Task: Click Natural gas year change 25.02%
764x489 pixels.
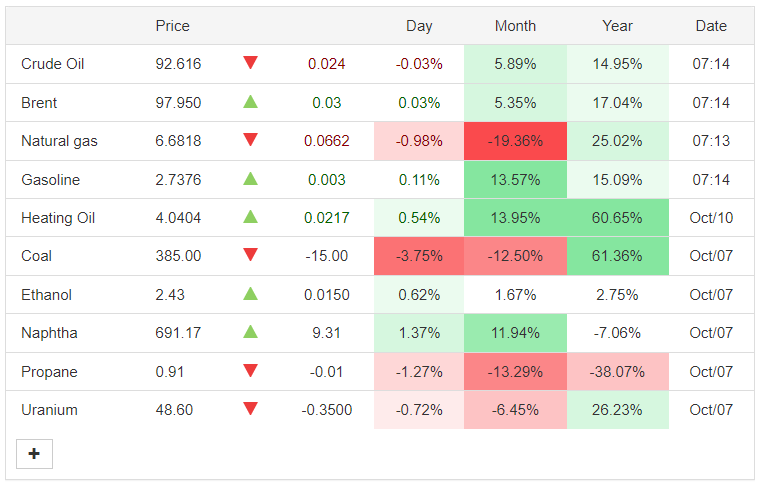Action: point(617,141)
